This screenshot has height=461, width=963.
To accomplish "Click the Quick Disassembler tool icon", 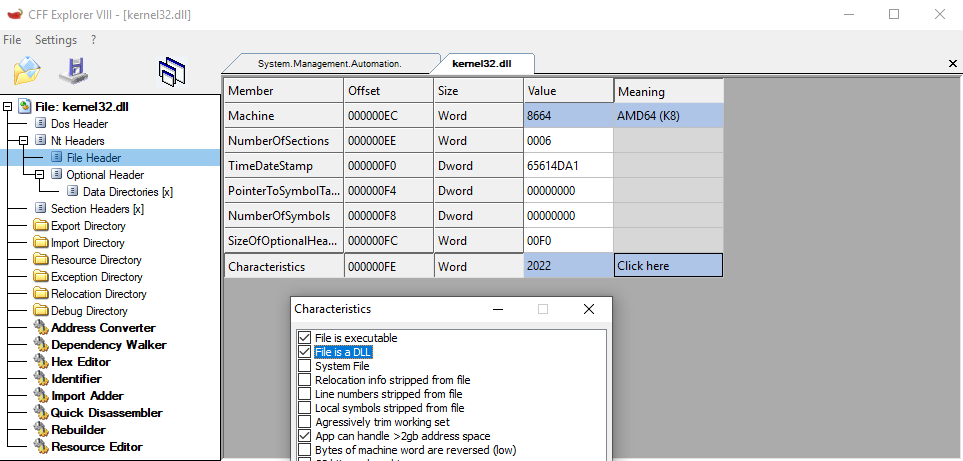I will [41, 413].
